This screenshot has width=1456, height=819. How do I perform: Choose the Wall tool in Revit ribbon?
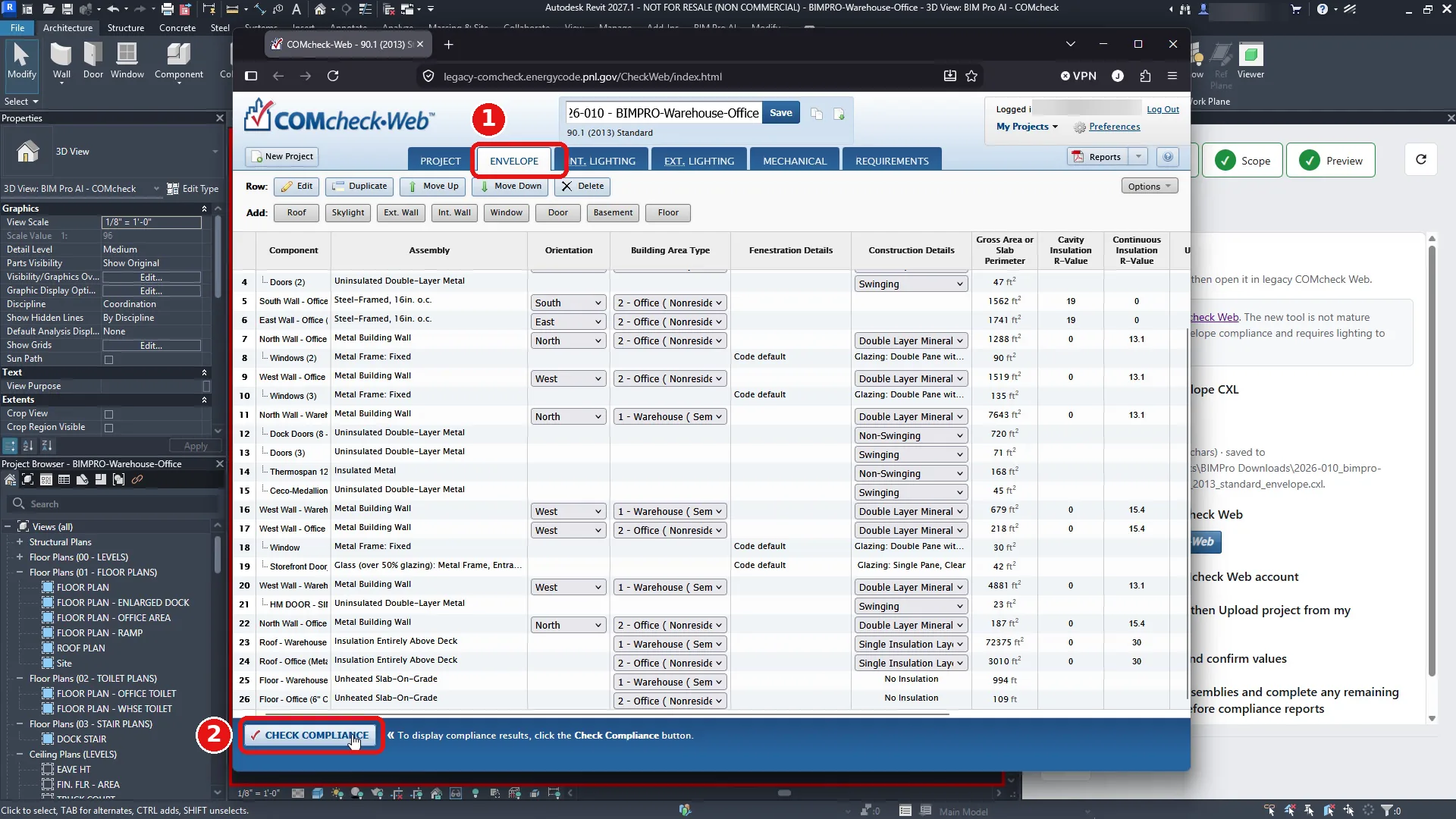pyautogui.click(x=61, y=61)
